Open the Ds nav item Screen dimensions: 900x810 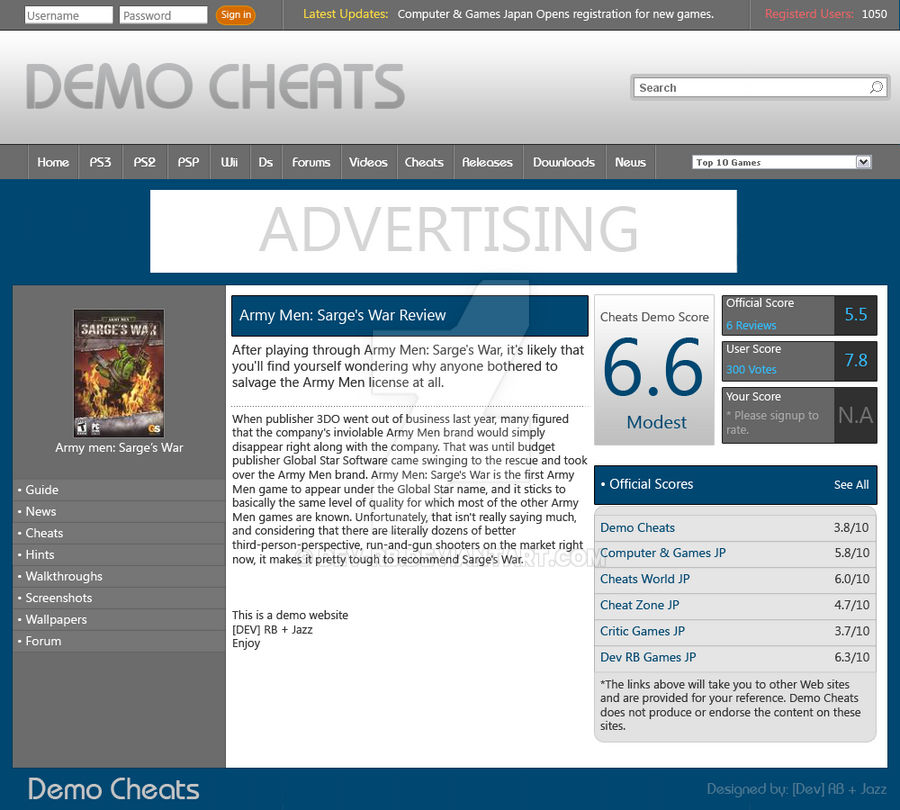[x=265, y=162]
